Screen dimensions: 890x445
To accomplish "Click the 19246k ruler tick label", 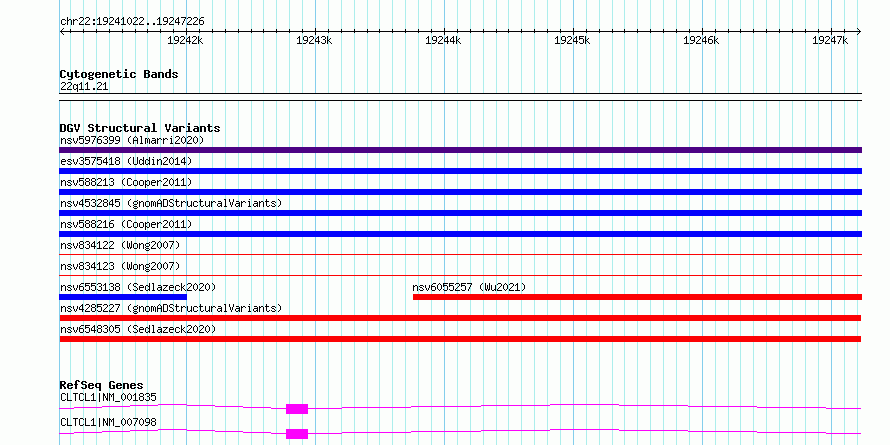I will 701,40.
